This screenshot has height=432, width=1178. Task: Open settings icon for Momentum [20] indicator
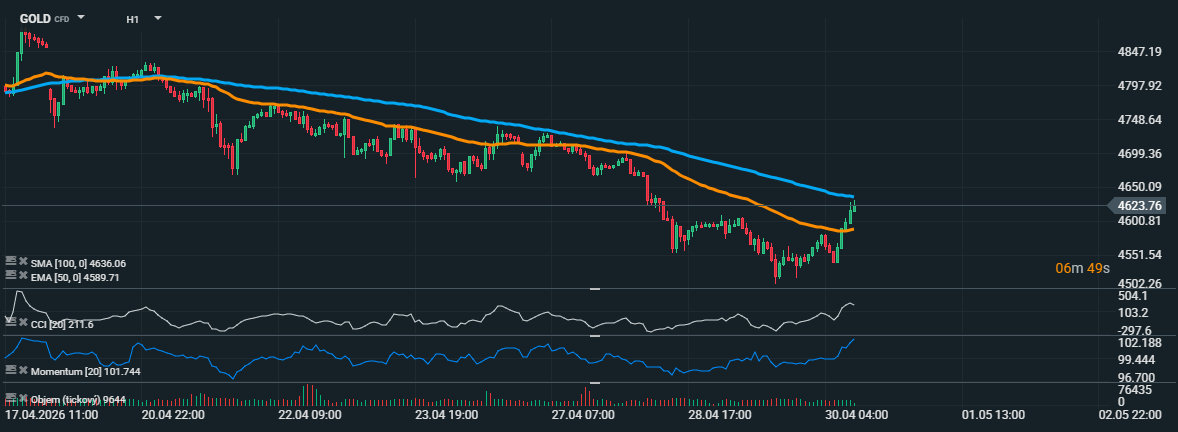point(10,370)
